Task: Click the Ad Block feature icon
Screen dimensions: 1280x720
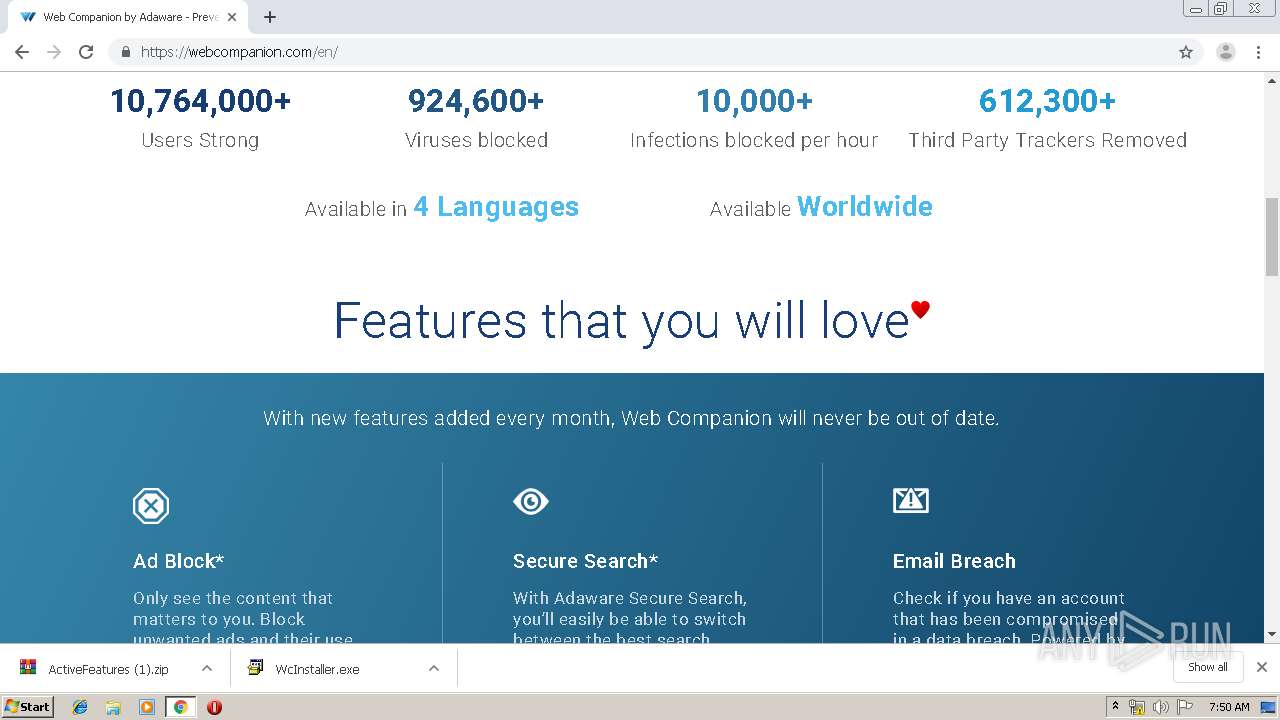Action: tap(151, 506)
